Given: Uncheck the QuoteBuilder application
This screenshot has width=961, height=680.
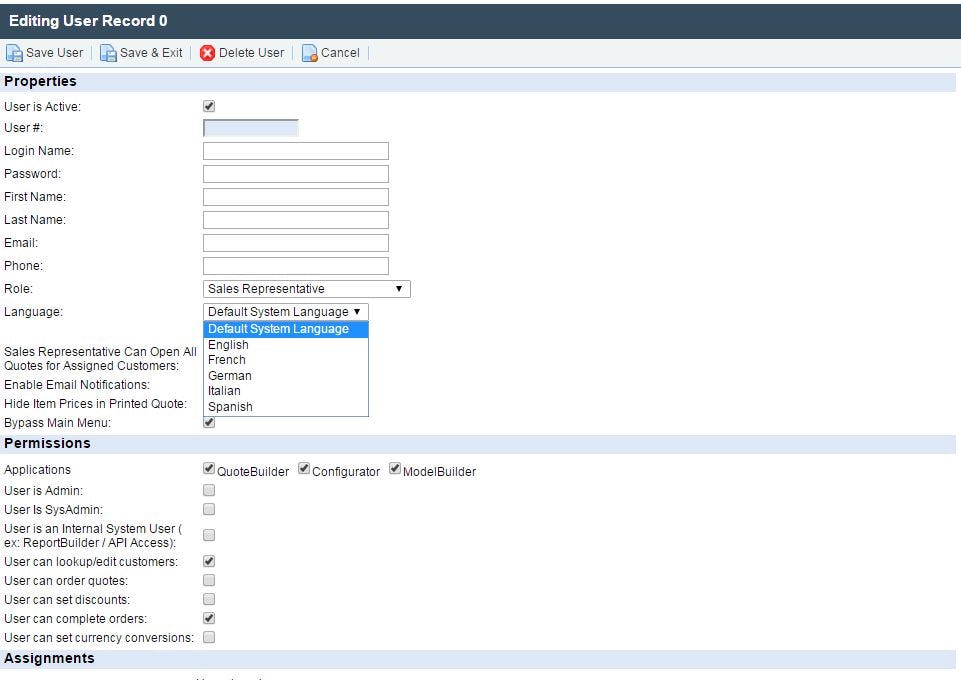Looking at the screenshot, I should (209, 468).
